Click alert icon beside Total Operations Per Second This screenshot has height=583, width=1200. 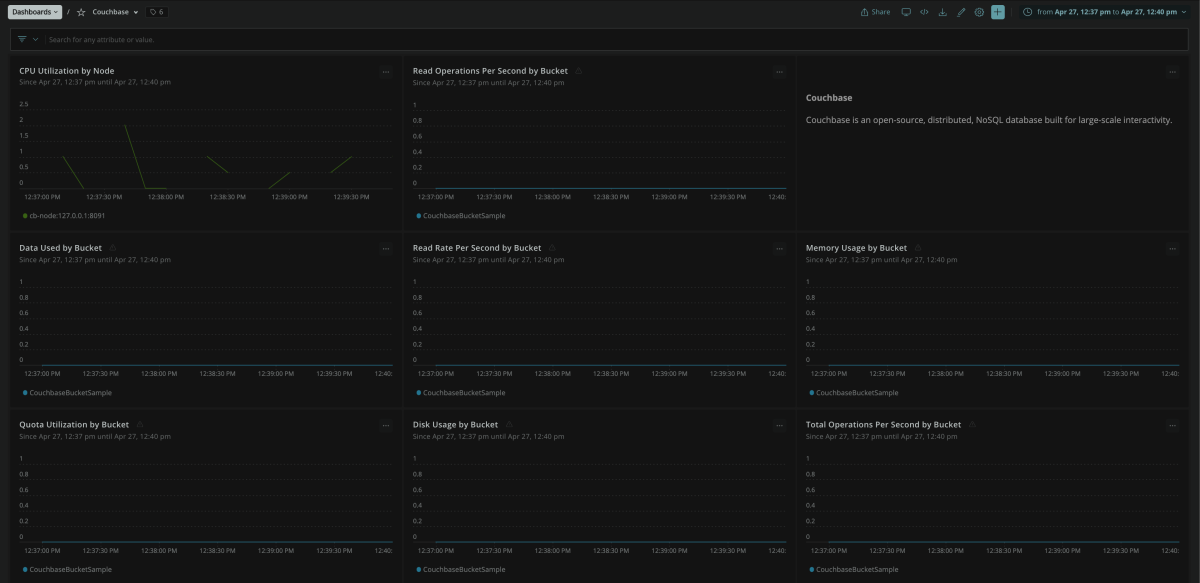click(972, 424)
